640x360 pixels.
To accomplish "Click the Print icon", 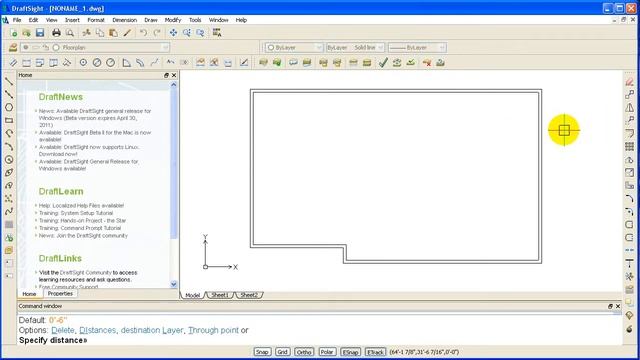I will coord(56,33).
